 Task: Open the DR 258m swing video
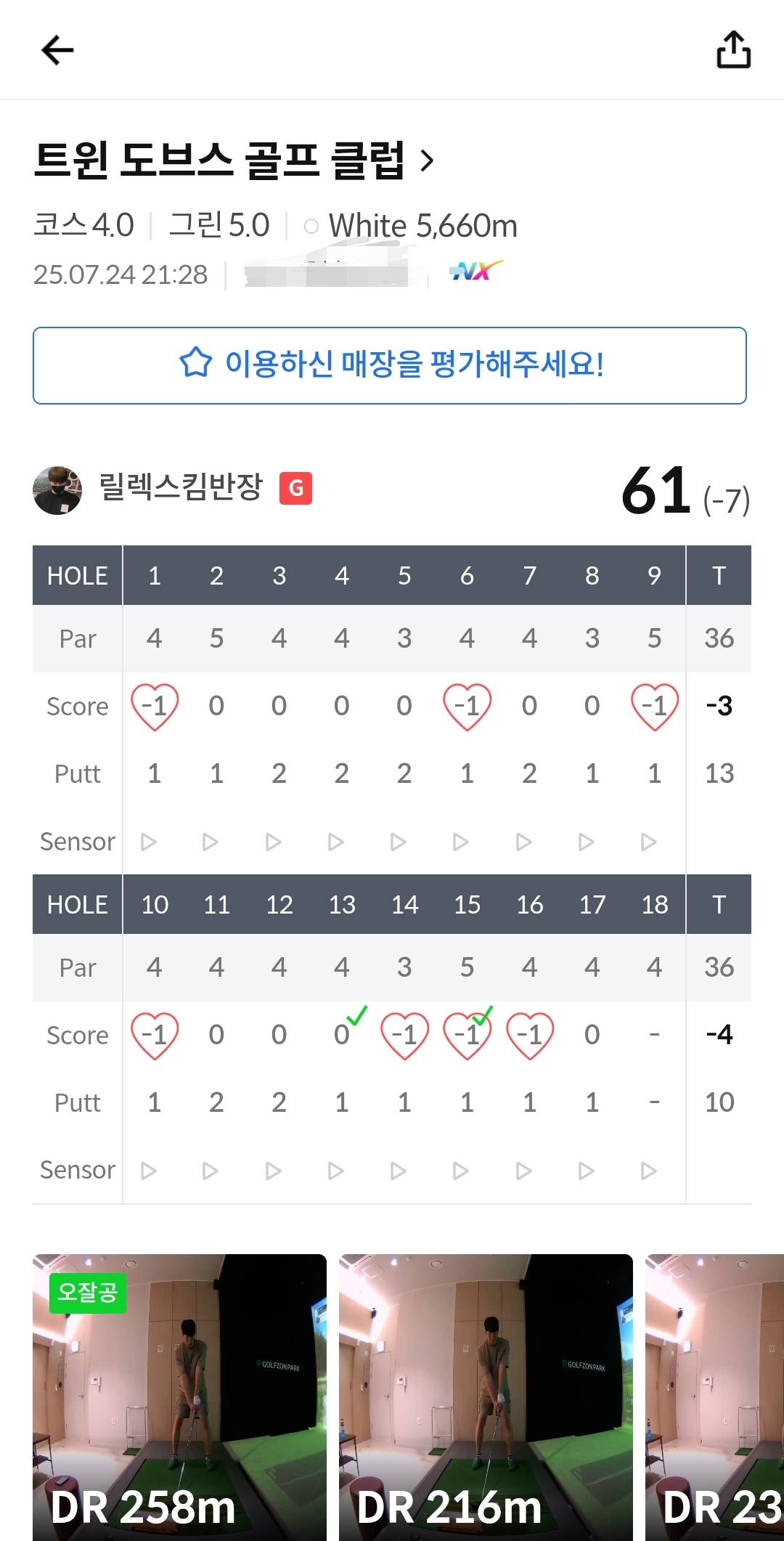pos(179,1396)
